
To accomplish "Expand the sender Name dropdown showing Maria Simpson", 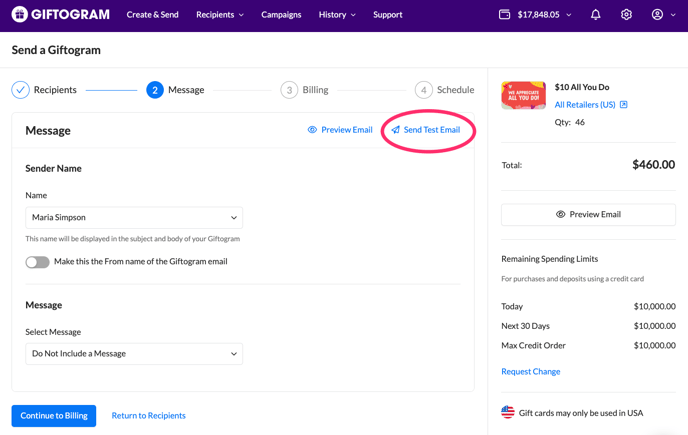I will click(x=134, y=217).
